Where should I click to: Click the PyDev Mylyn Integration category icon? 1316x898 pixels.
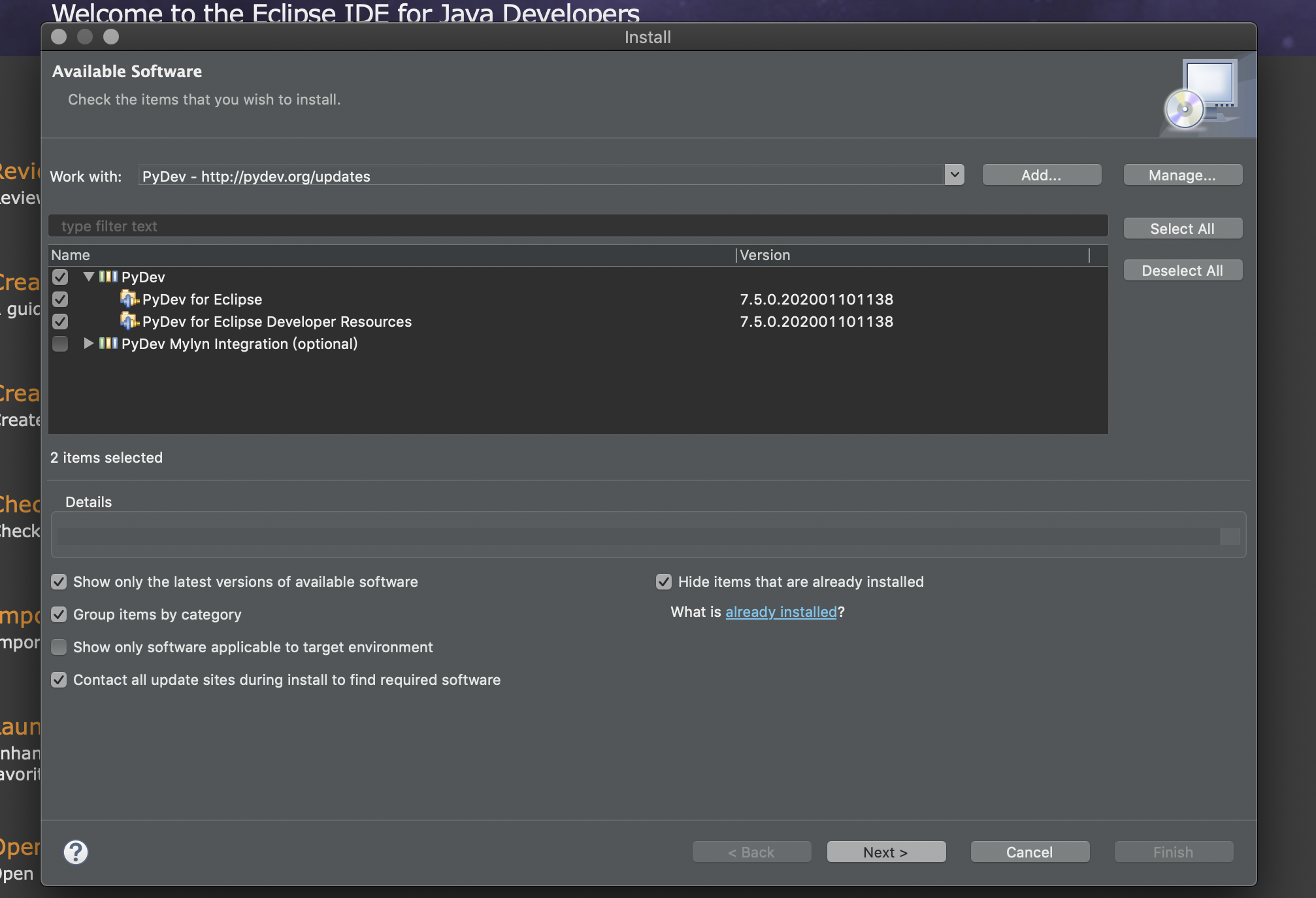pyautogui.click(x=108, y=343)
